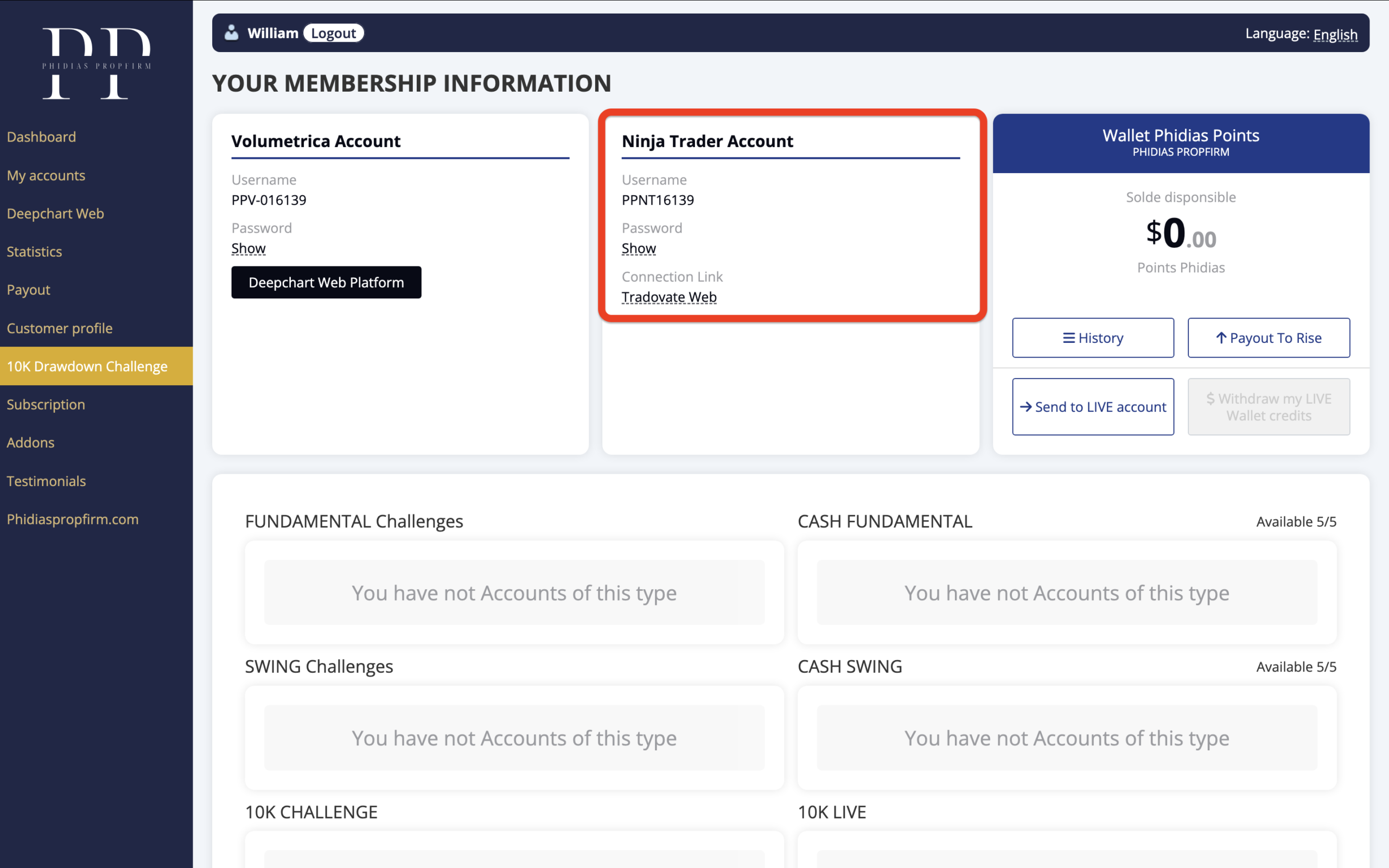The image size is (1389, 868).
Task: Click the Volumetrica Account card title
Action: 316,141
